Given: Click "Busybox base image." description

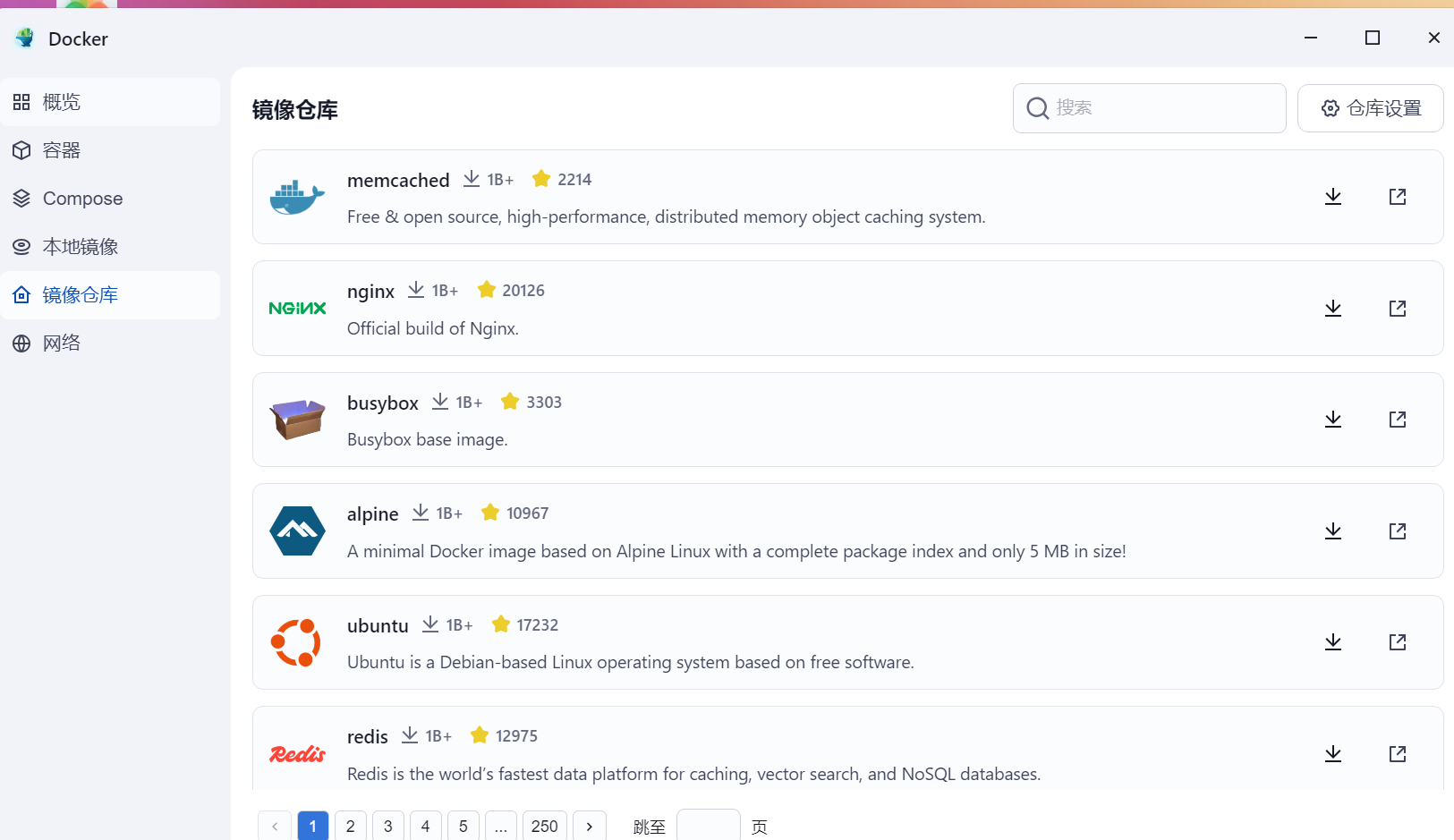Looking at the screenshot, I should pos(428,439).
